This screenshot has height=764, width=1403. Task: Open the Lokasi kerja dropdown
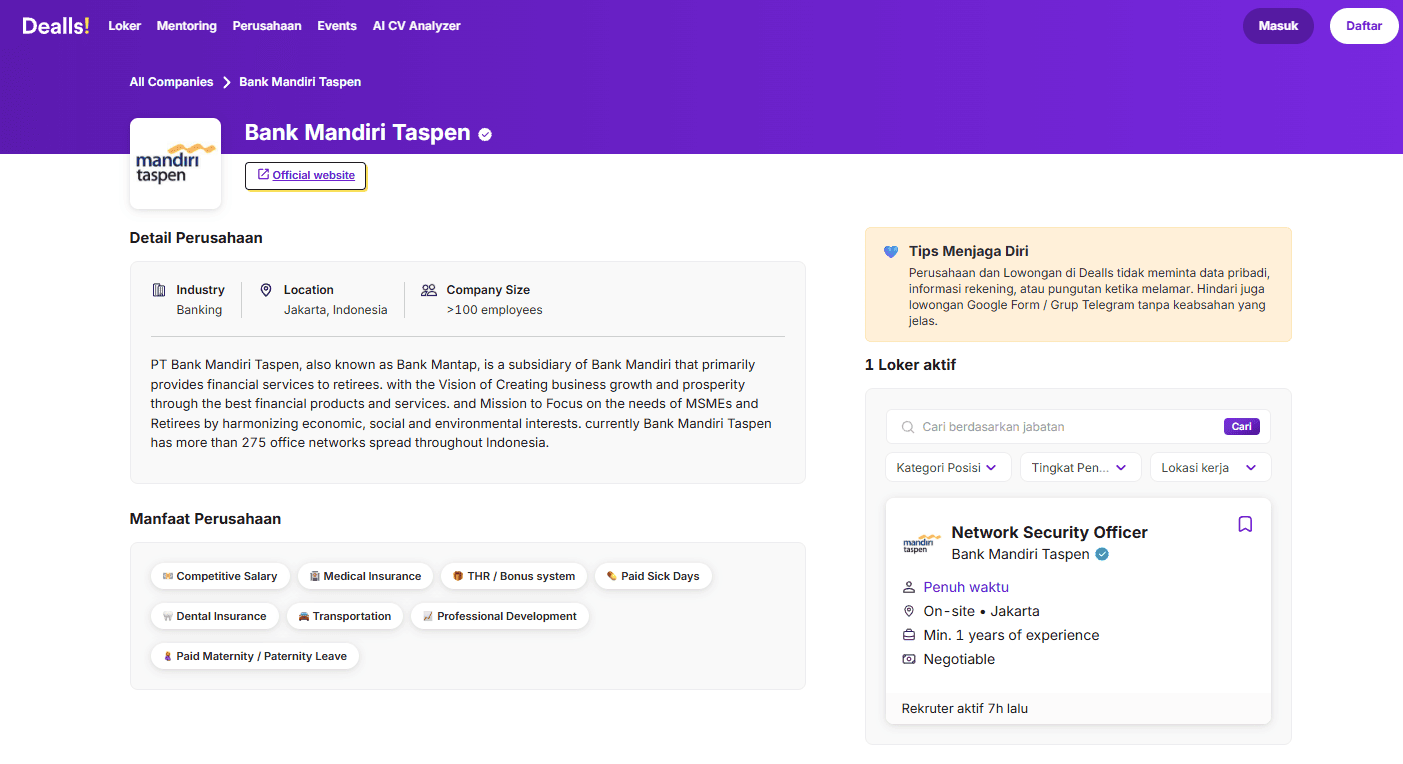pos(1210,467)
